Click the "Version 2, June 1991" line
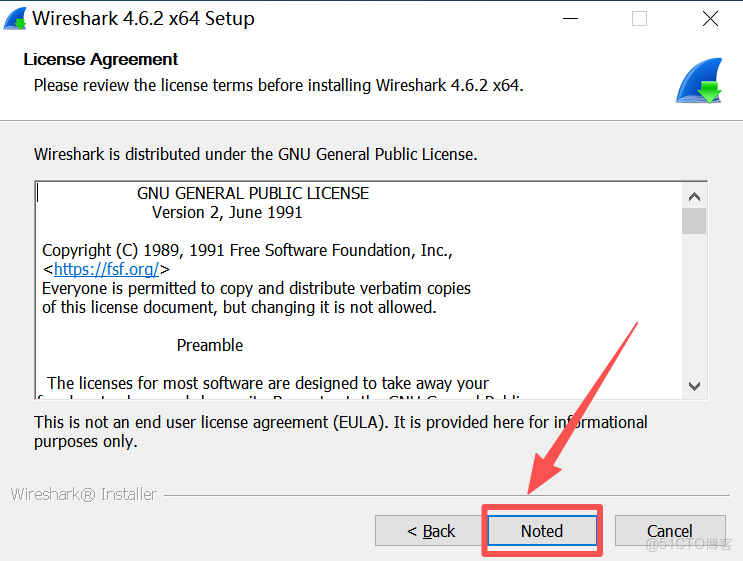This screenshot has height=561, width=743. click(x=227, y=212)
